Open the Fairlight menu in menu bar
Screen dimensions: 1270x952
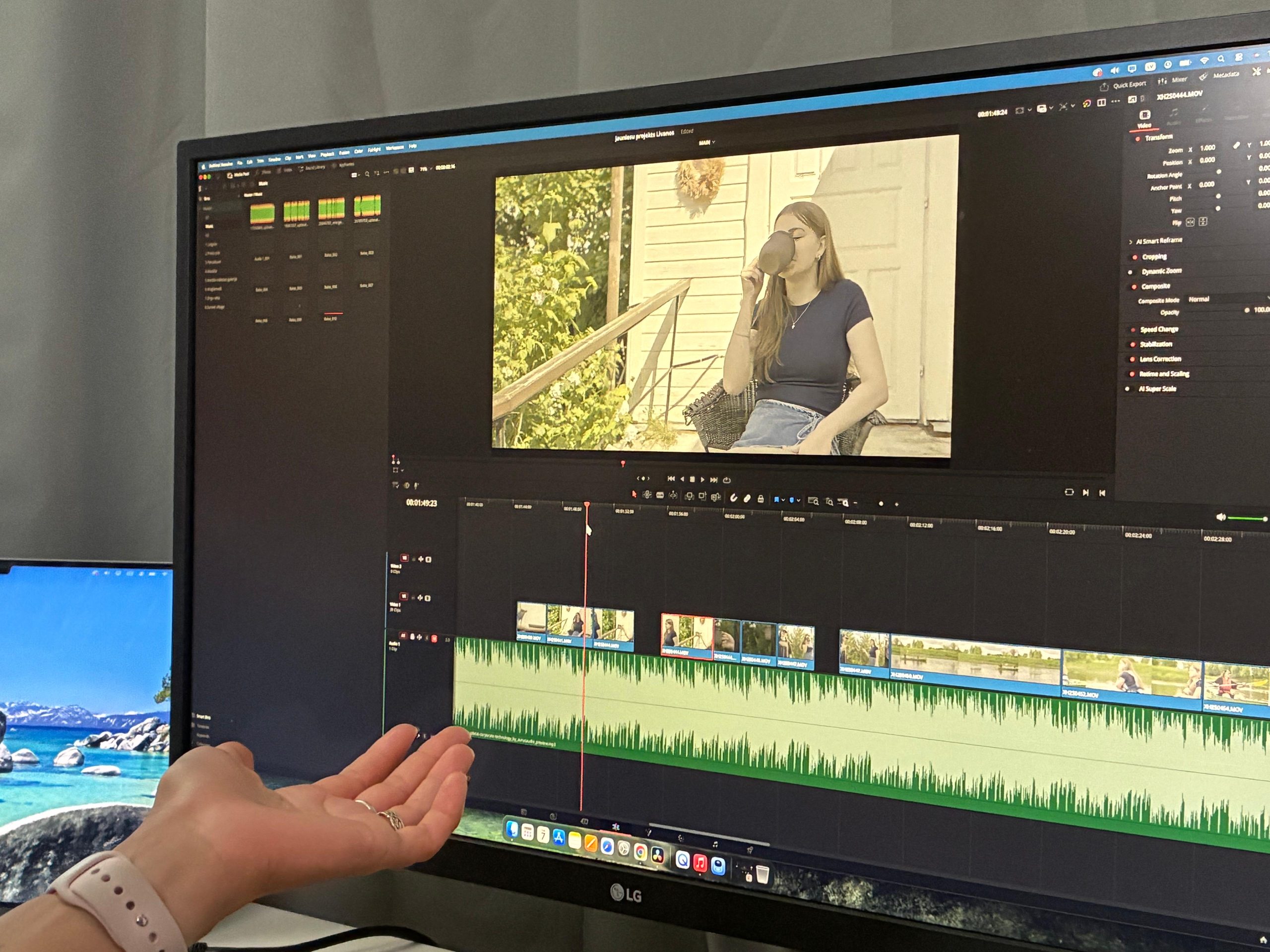coord(375,150)
